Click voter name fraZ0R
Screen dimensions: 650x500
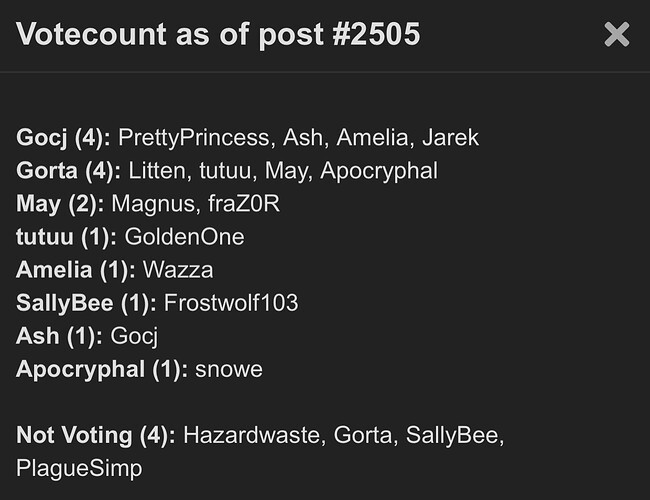point(244,204)
